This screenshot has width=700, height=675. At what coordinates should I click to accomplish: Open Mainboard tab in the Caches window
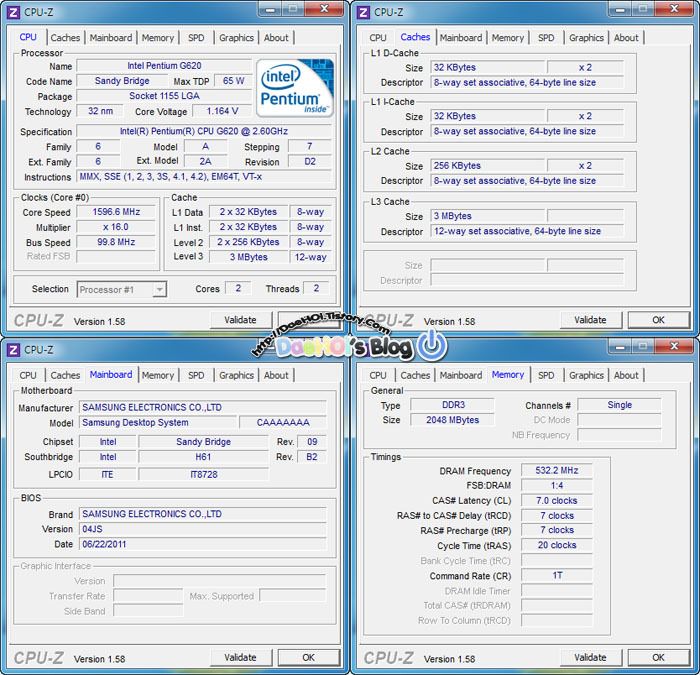point(461,38)
